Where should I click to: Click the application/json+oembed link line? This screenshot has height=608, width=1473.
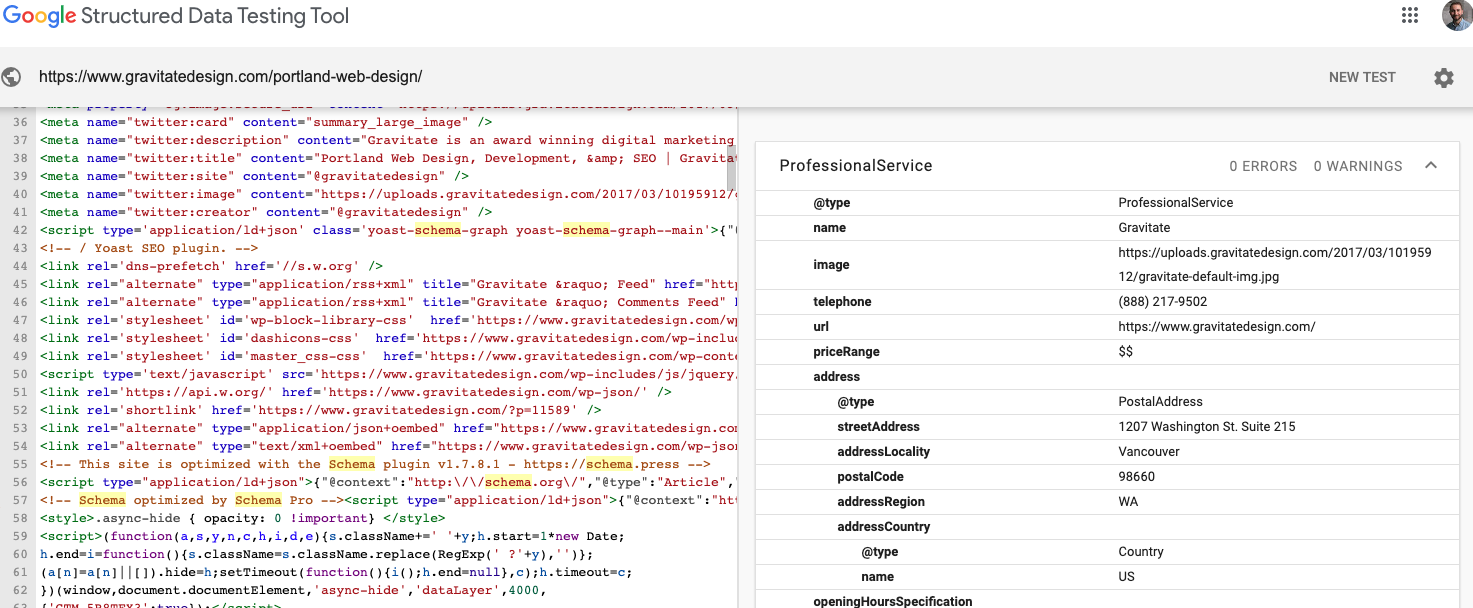pos(388,429)
